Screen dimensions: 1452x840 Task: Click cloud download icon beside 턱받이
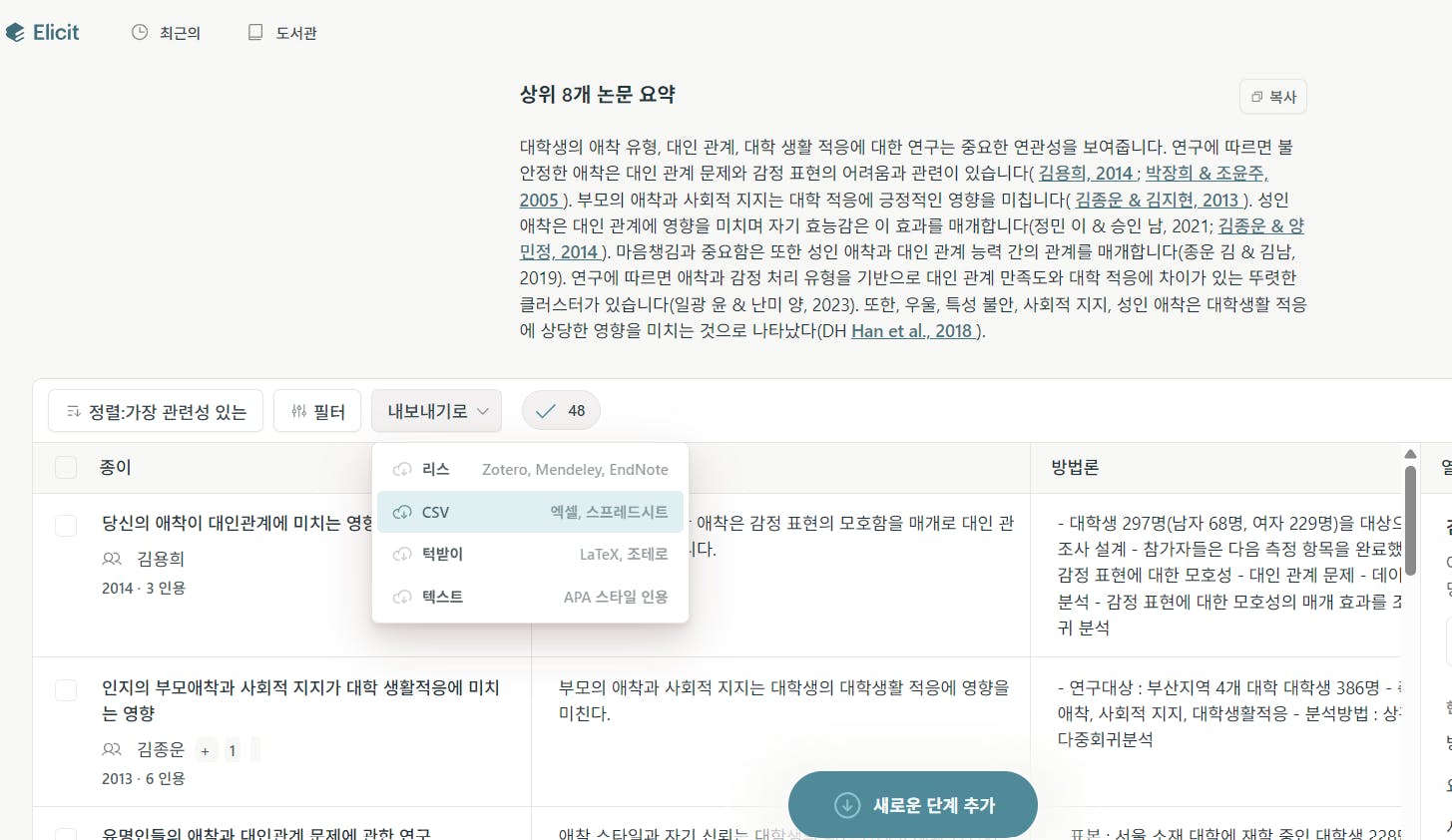pos(402,555)
